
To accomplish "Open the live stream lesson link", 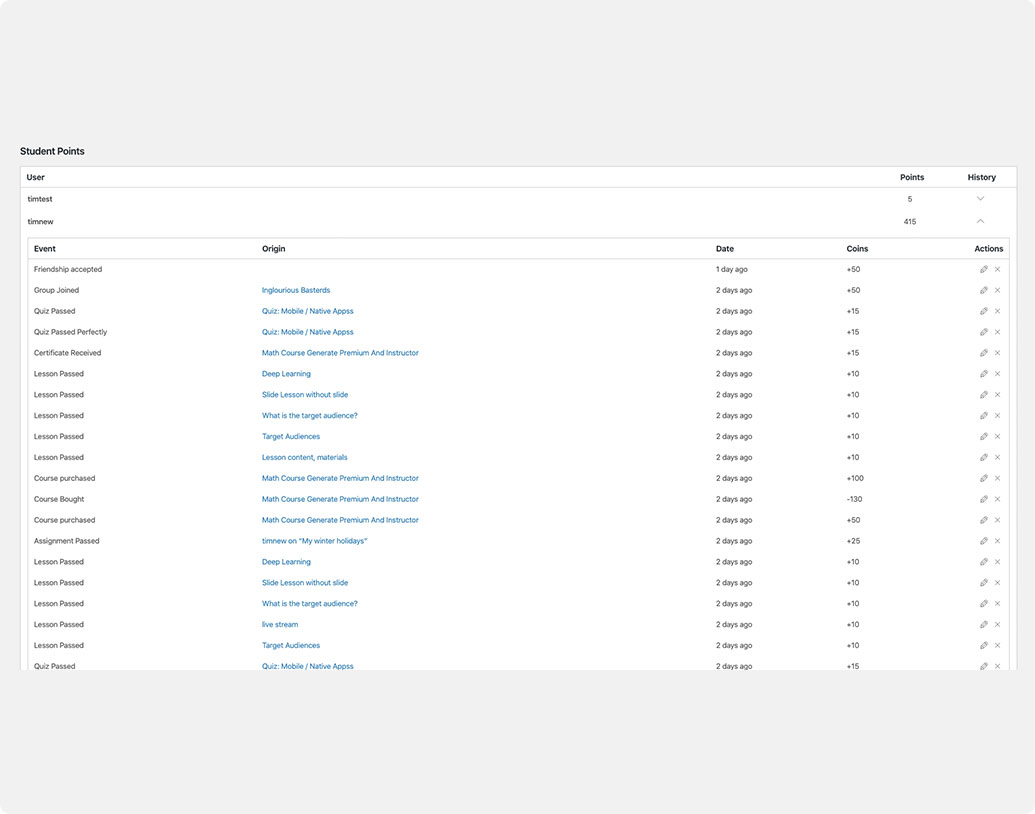I will coord(280,625).
